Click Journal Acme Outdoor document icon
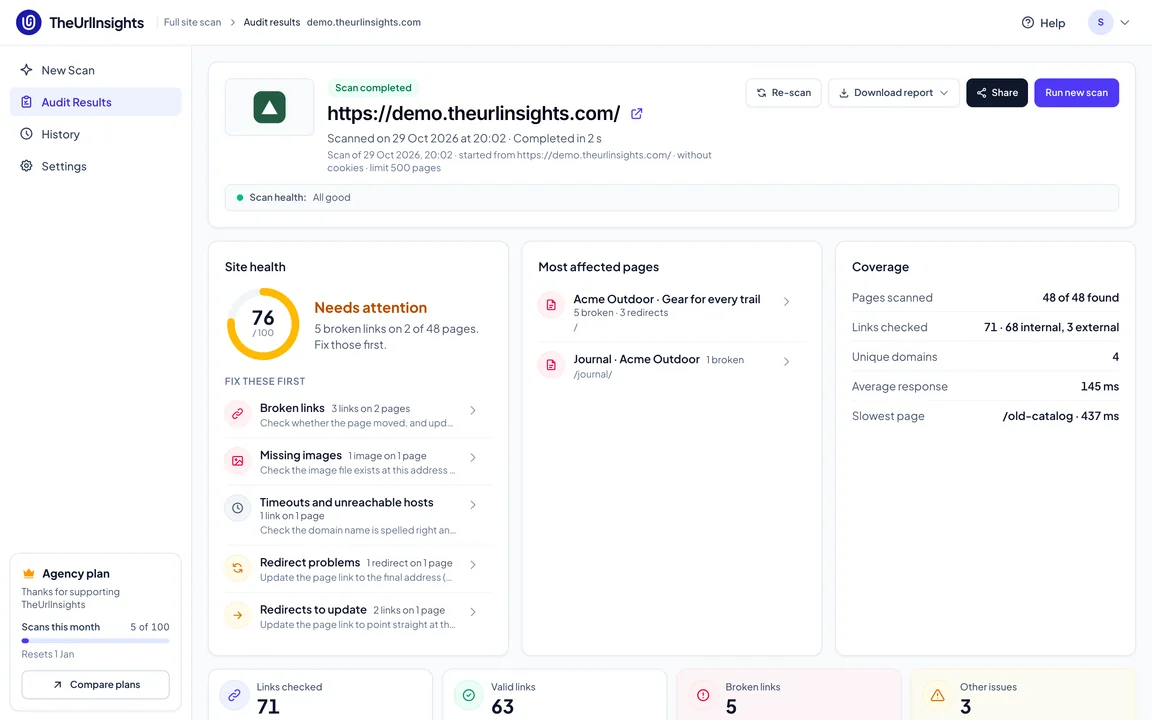Screen dimensions: 1152x720 551,365
